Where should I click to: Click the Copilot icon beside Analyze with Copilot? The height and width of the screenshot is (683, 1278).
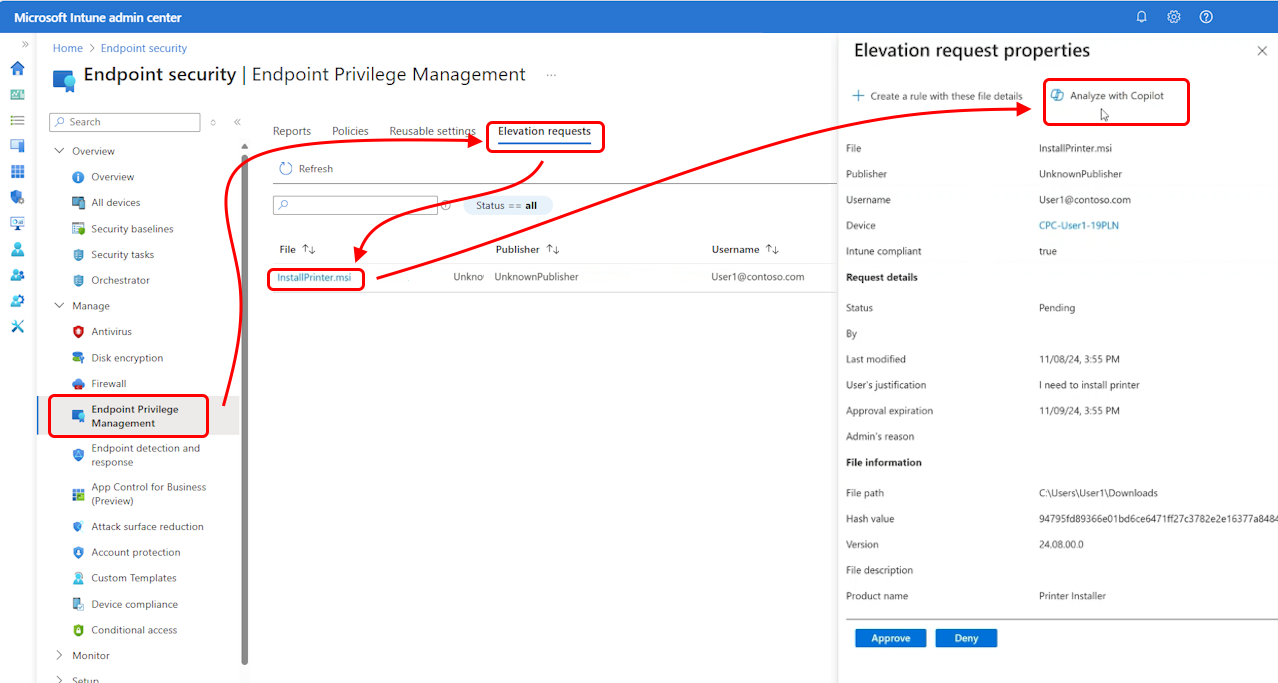click(x=1057, y=95)
